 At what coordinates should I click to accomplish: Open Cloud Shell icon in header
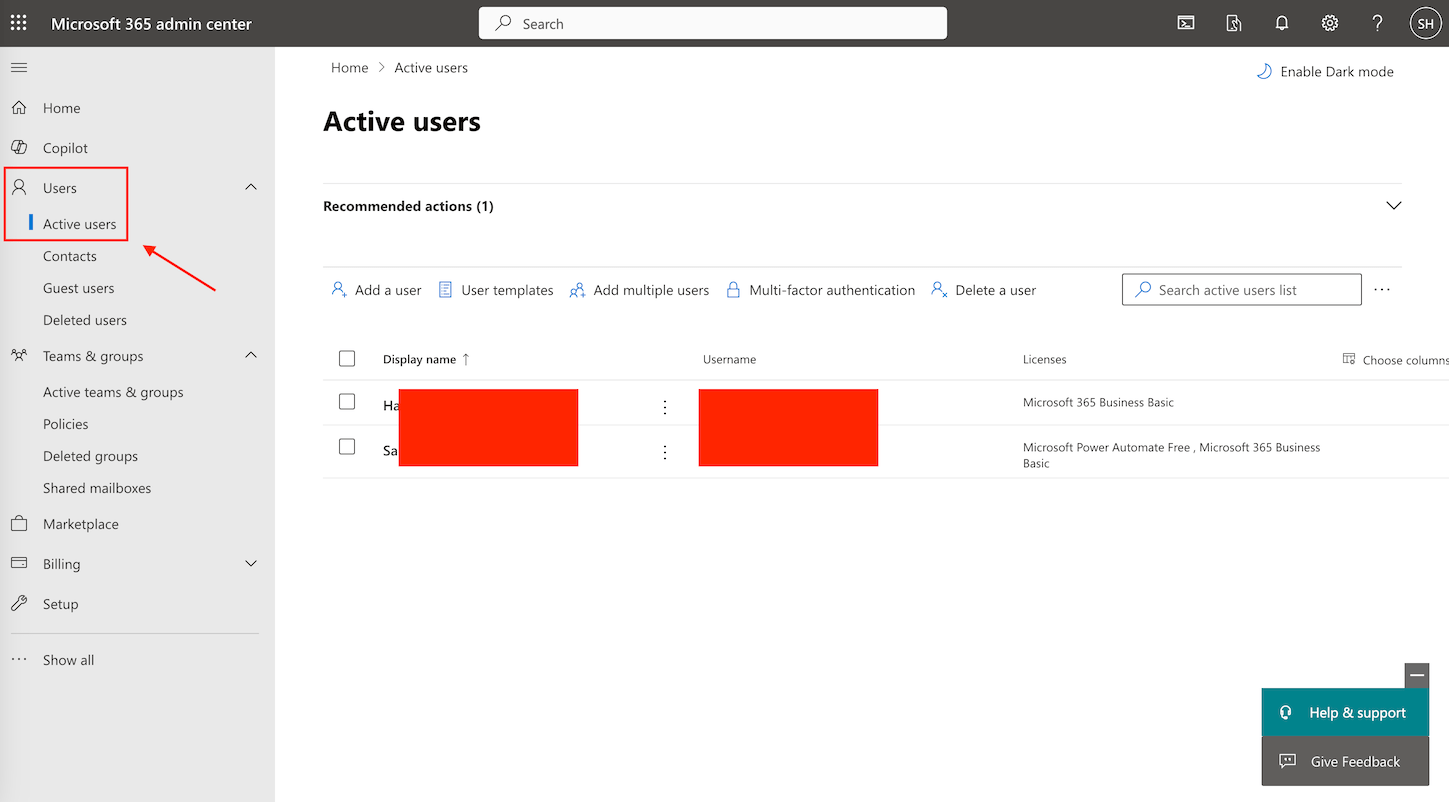click(x=1186, y=23)
